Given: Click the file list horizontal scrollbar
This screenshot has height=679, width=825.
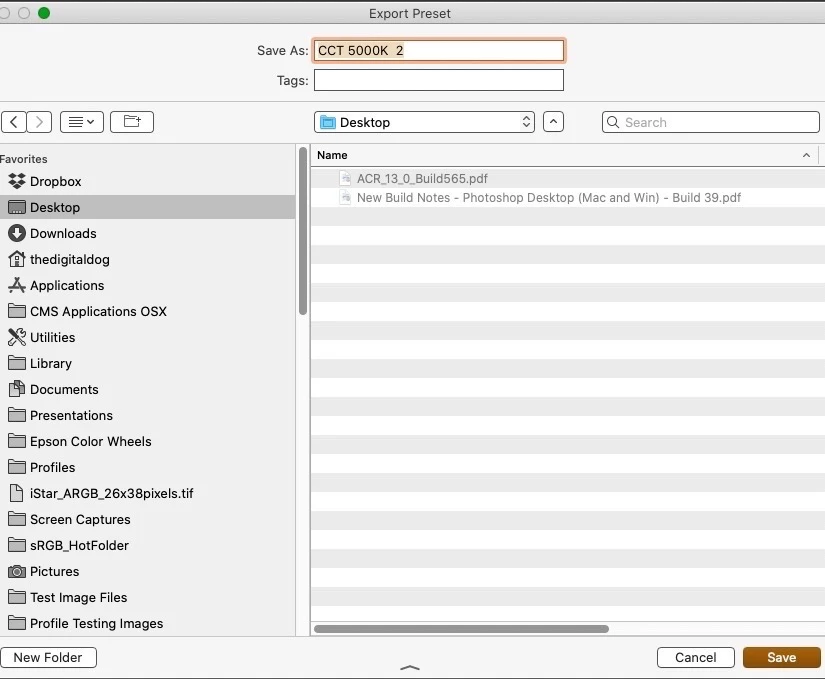Looking at the screenshot, I should tap(461, 629).
